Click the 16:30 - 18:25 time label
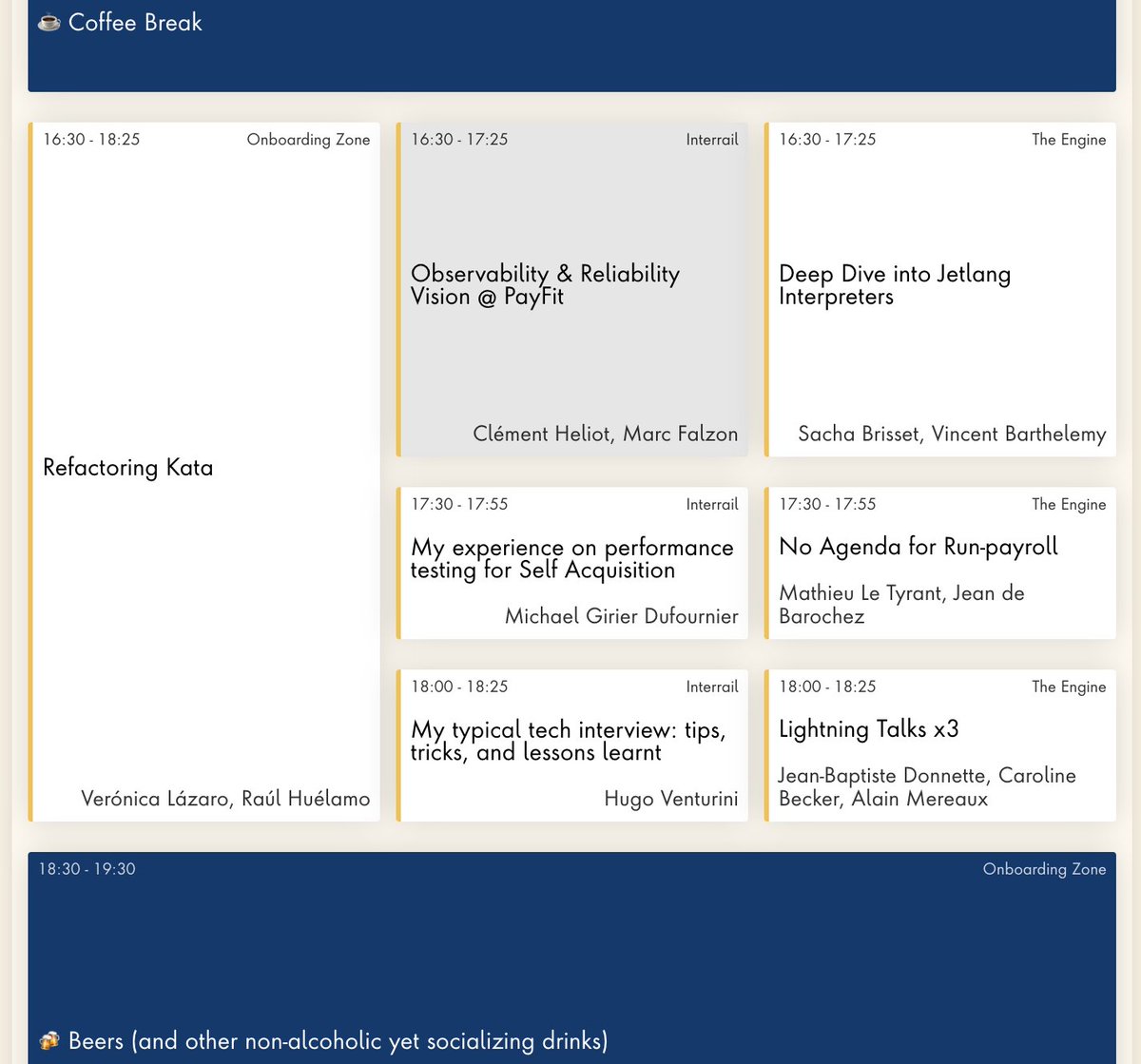 point(91,140)
